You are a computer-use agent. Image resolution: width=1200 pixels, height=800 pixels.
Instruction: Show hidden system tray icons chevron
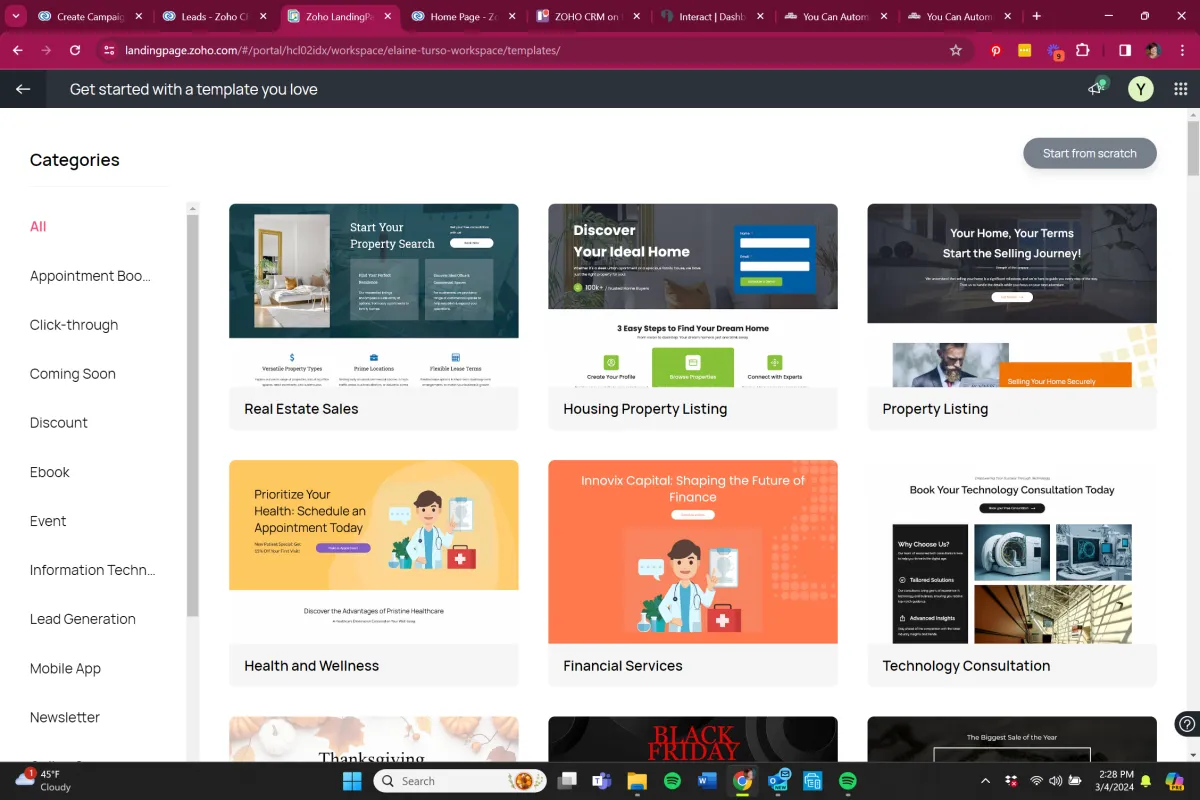[x=985, y=781]
